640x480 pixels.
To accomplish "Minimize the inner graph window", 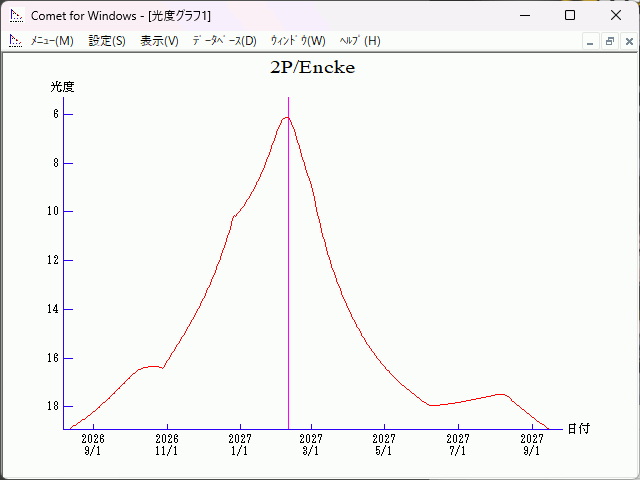I will (590, 41).
